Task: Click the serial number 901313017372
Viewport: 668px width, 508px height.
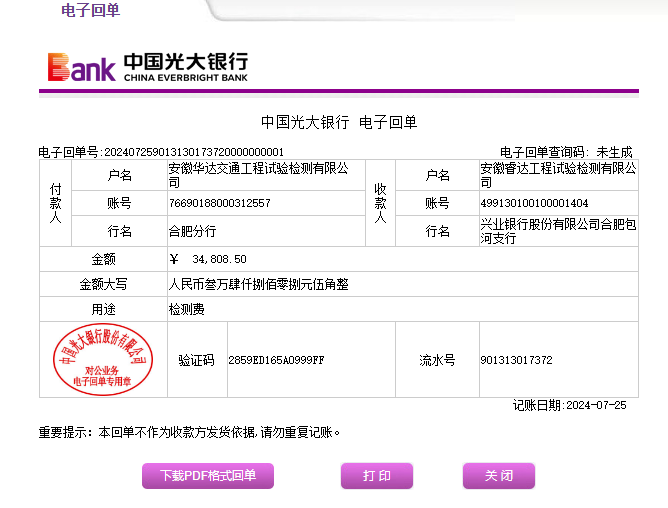Action: click(516, 360)
